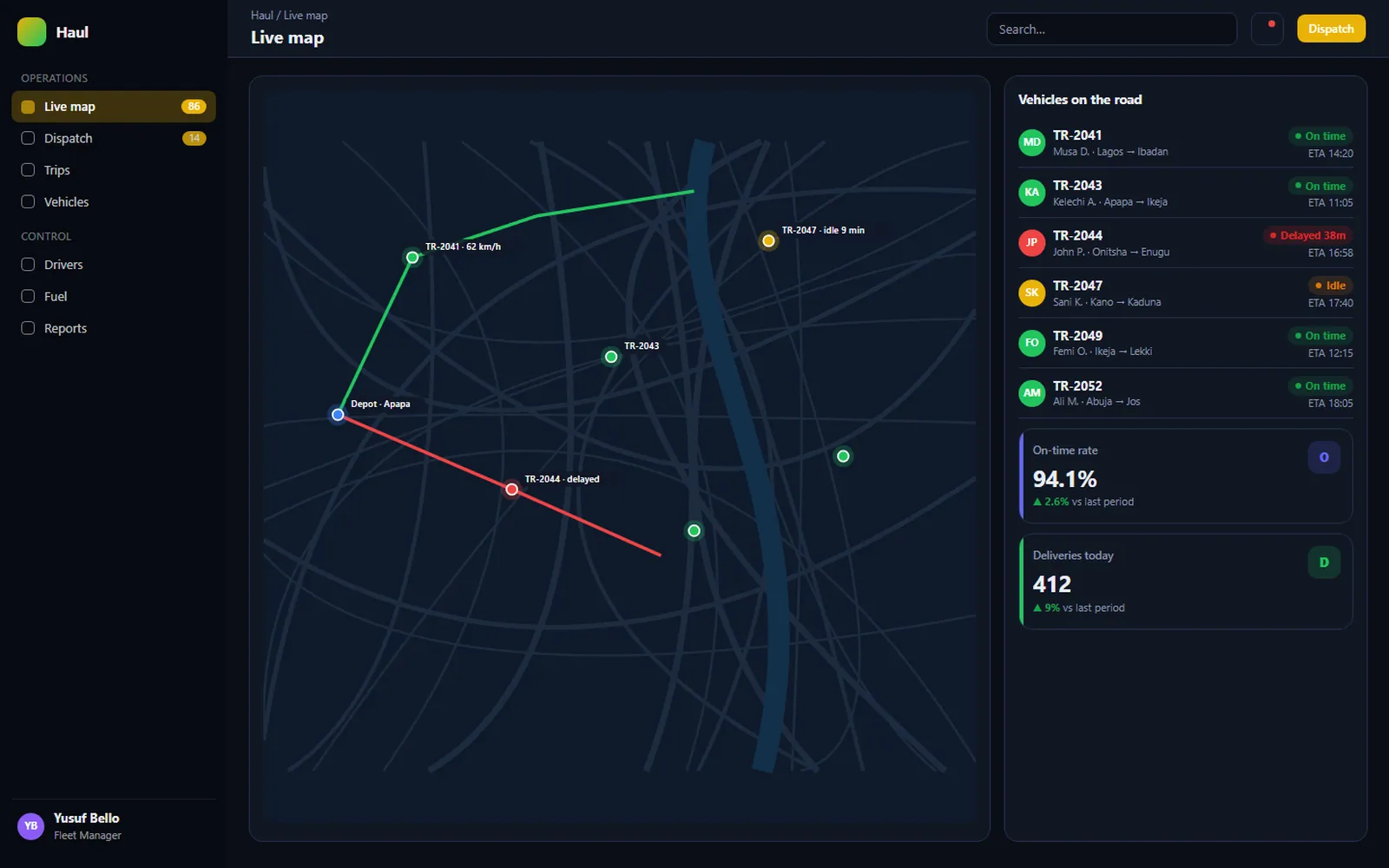Click the FO driver avatar
Screen dimensions: 1389x868
tap(1031, 343)
